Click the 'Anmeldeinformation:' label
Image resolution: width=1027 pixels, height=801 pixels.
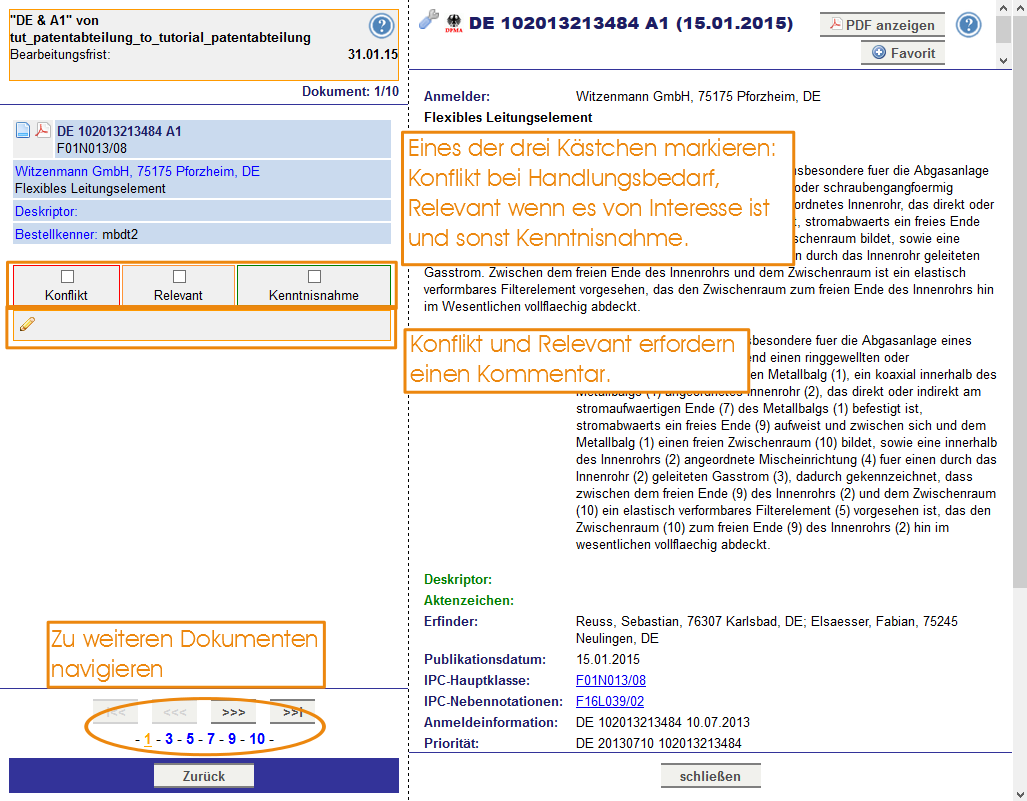[x=491, y=722]
